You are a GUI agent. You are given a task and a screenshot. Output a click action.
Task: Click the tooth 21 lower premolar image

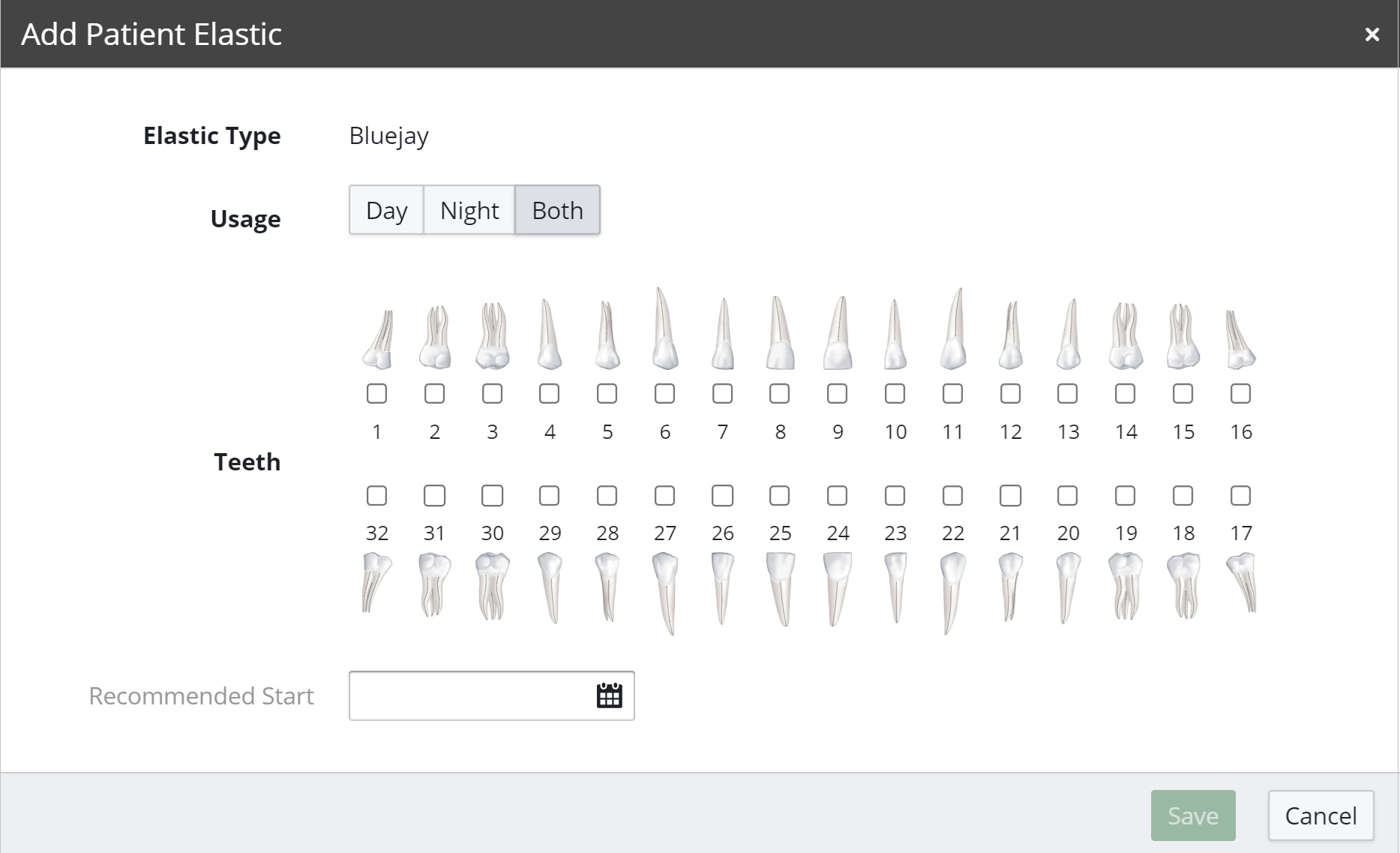[x=1011, y=587]
